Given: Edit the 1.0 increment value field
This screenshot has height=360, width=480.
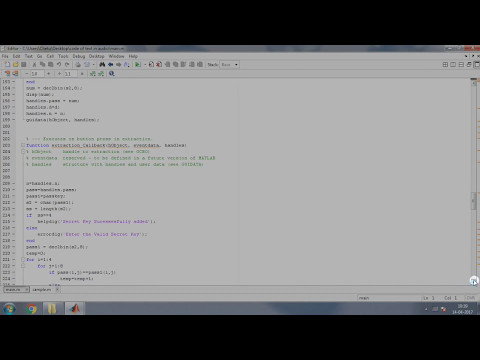Looking at the screenshot, I should (38, 74).
